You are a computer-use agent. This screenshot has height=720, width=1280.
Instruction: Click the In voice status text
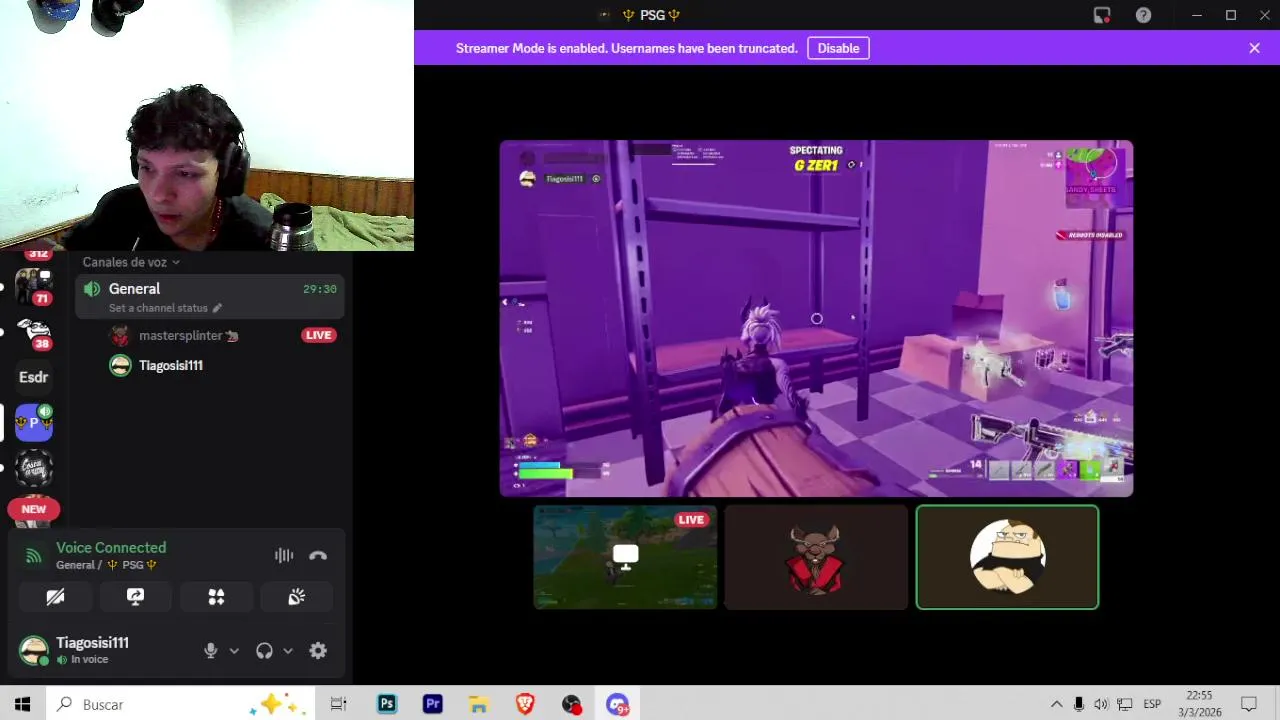click(89, 660)
